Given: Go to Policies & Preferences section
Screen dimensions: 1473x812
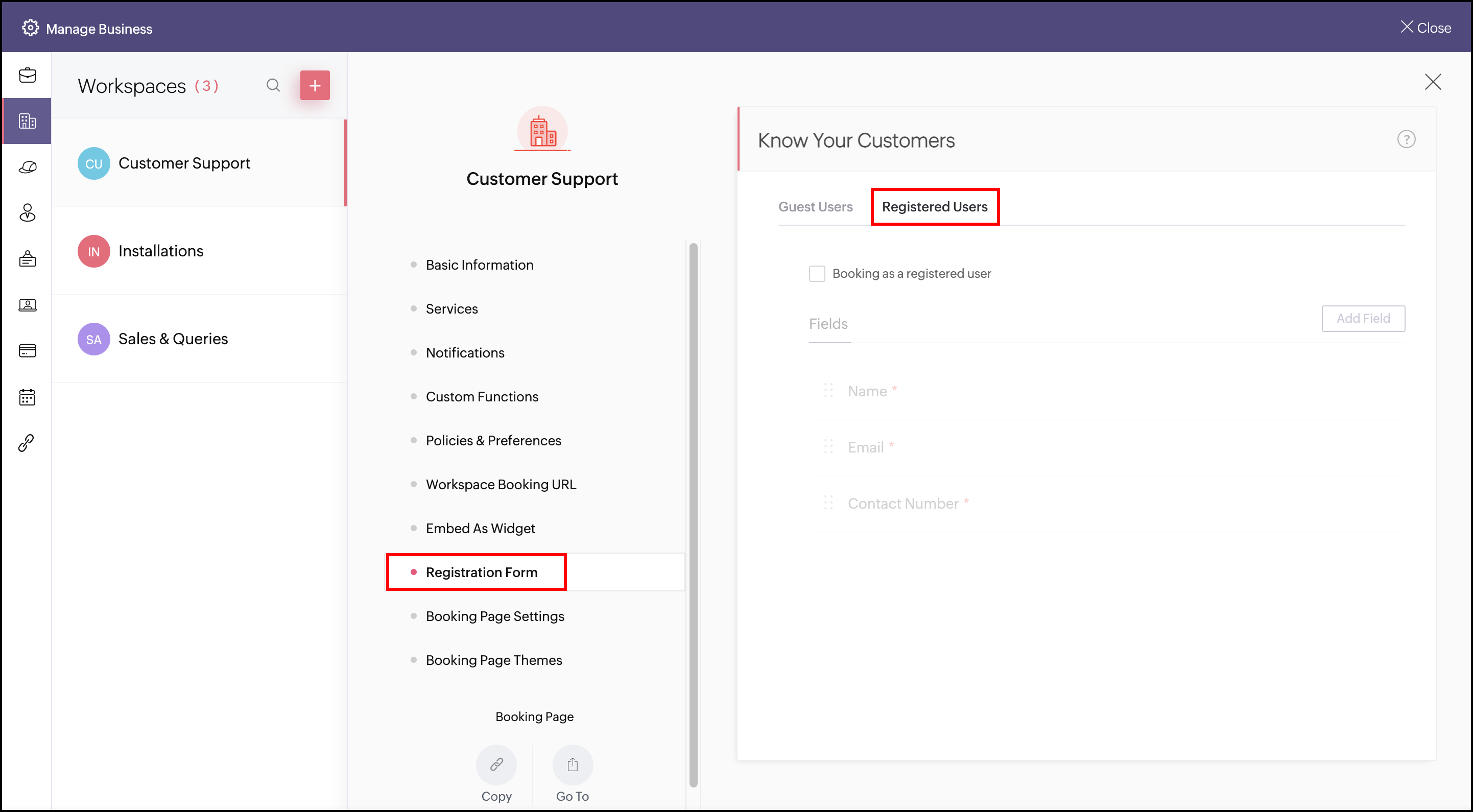Looking at the screenshot, I should pyautogui.click(x=493, y=440).
